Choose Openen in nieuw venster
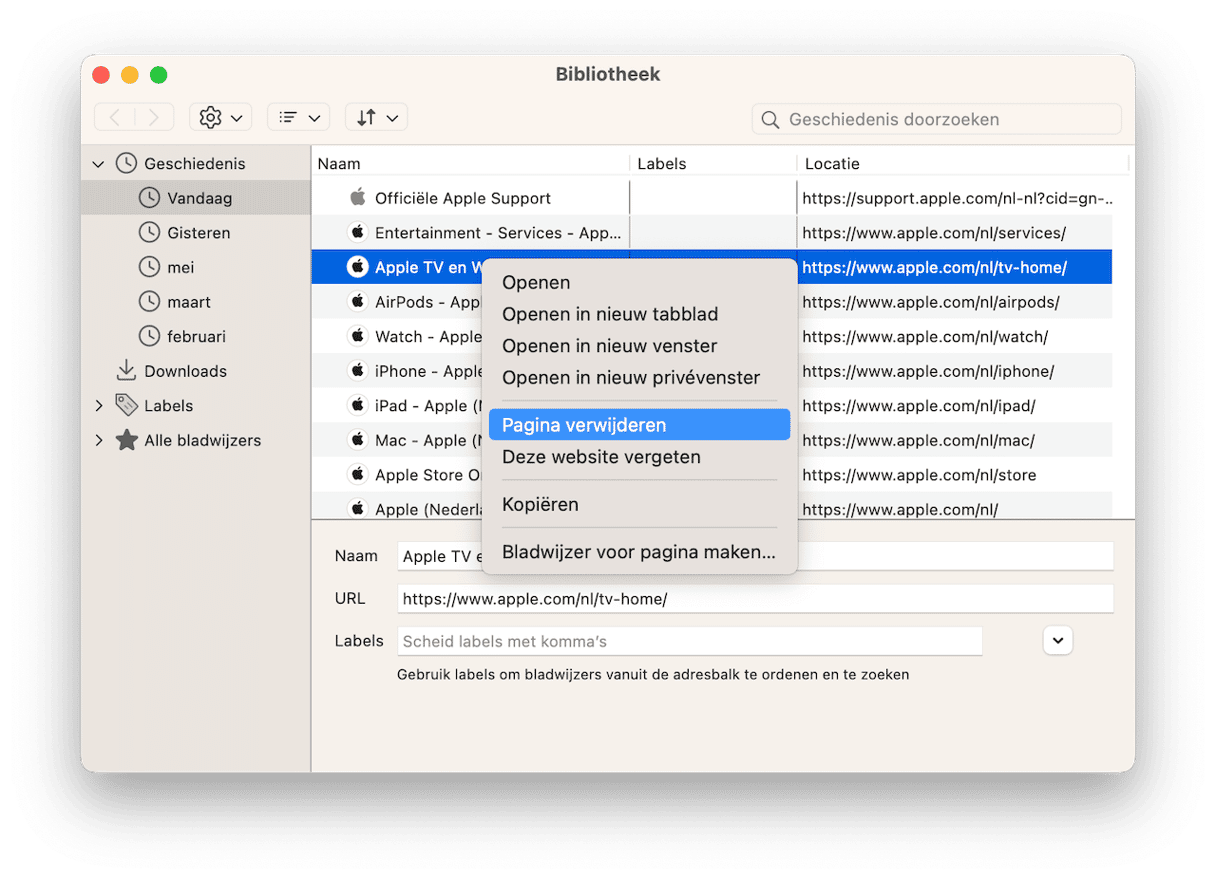 [640, 346]
